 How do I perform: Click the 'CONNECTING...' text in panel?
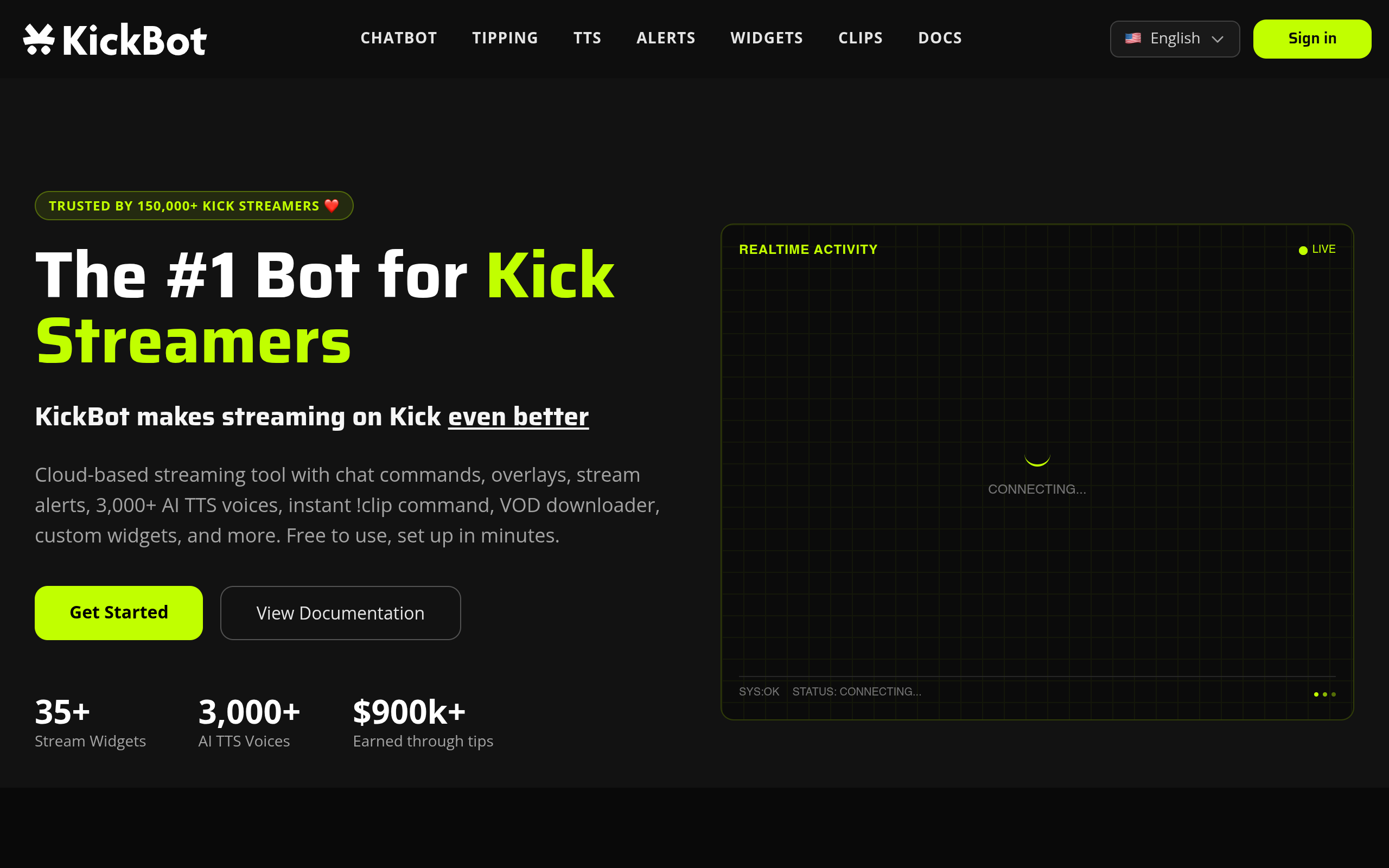1036,489
